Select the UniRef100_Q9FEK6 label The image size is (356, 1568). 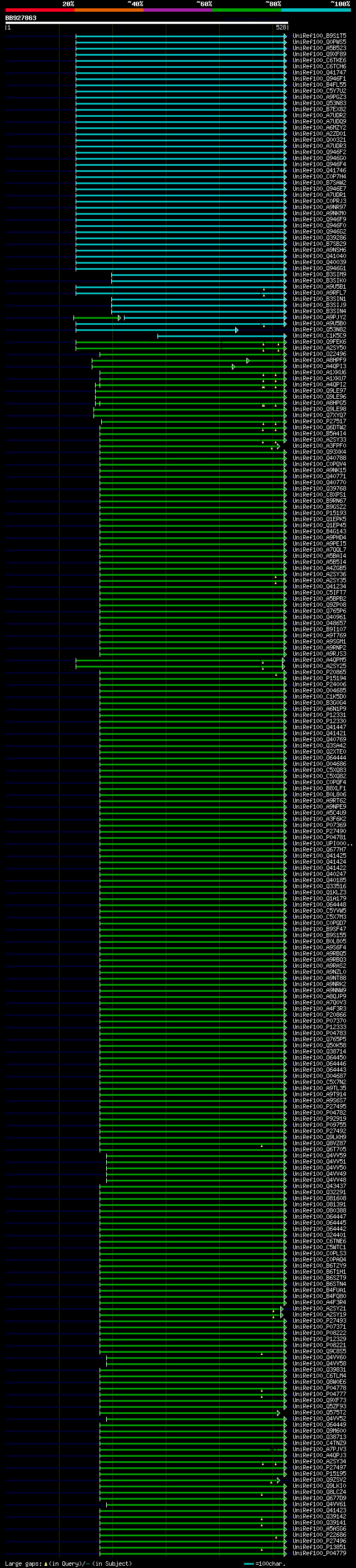[x=319, y=342]
